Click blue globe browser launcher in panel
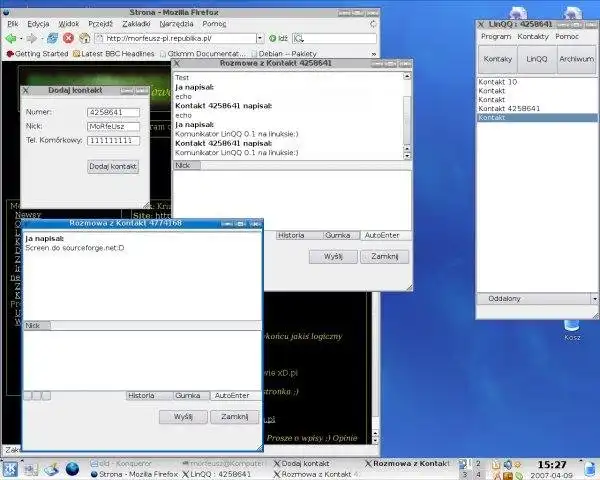The height and width of the screenshot is (480, 600). coord(72,469)
